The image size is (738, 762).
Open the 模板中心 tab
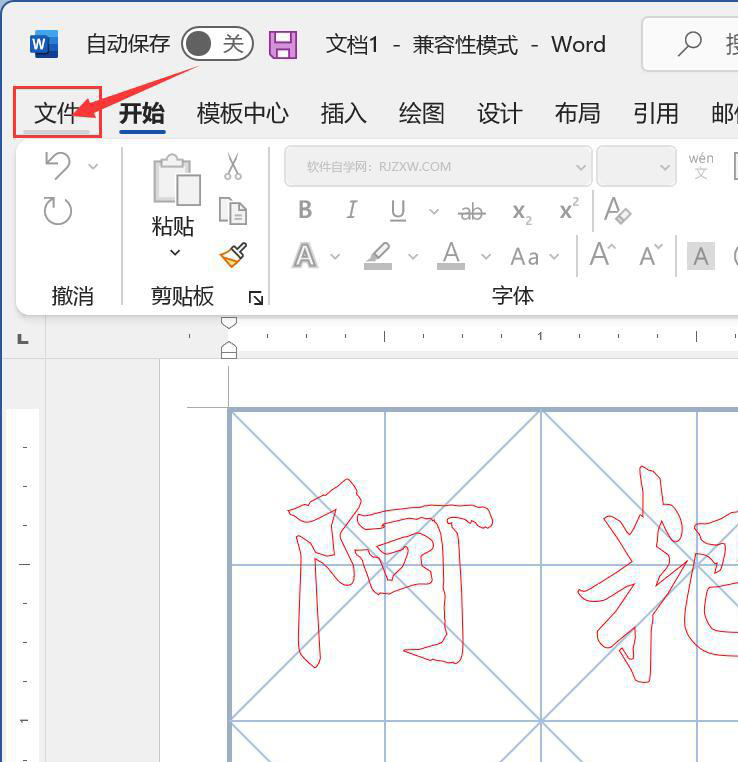[x=242, y=113]
